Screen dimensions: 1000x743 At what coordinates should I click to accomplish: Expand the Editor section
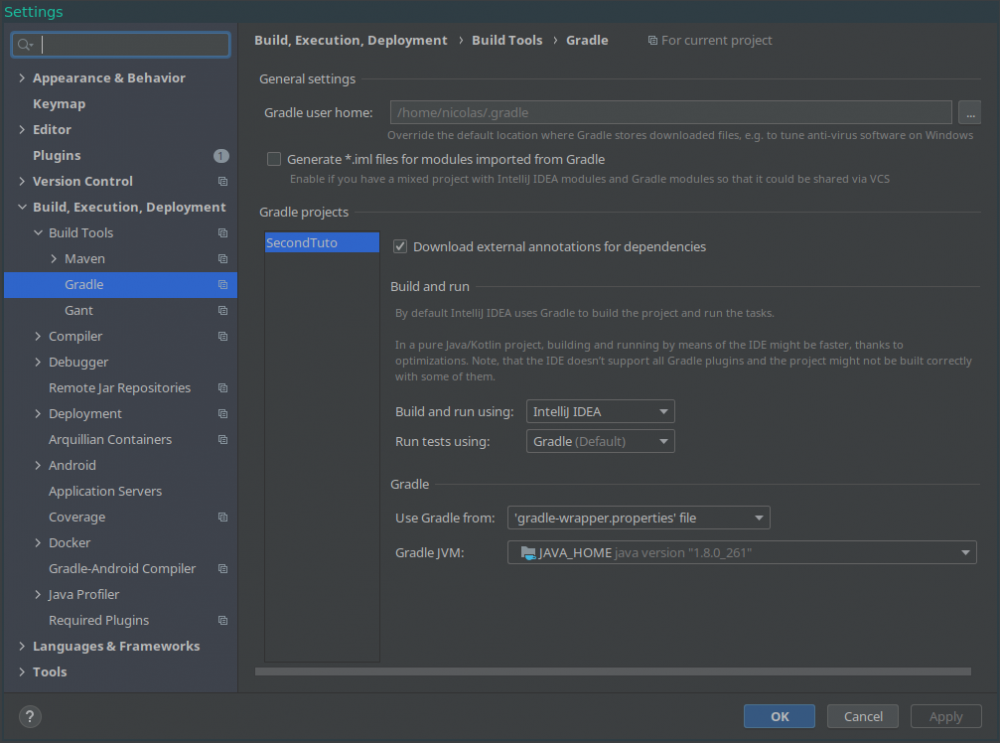pyautogui.click(x=22, y=129)
